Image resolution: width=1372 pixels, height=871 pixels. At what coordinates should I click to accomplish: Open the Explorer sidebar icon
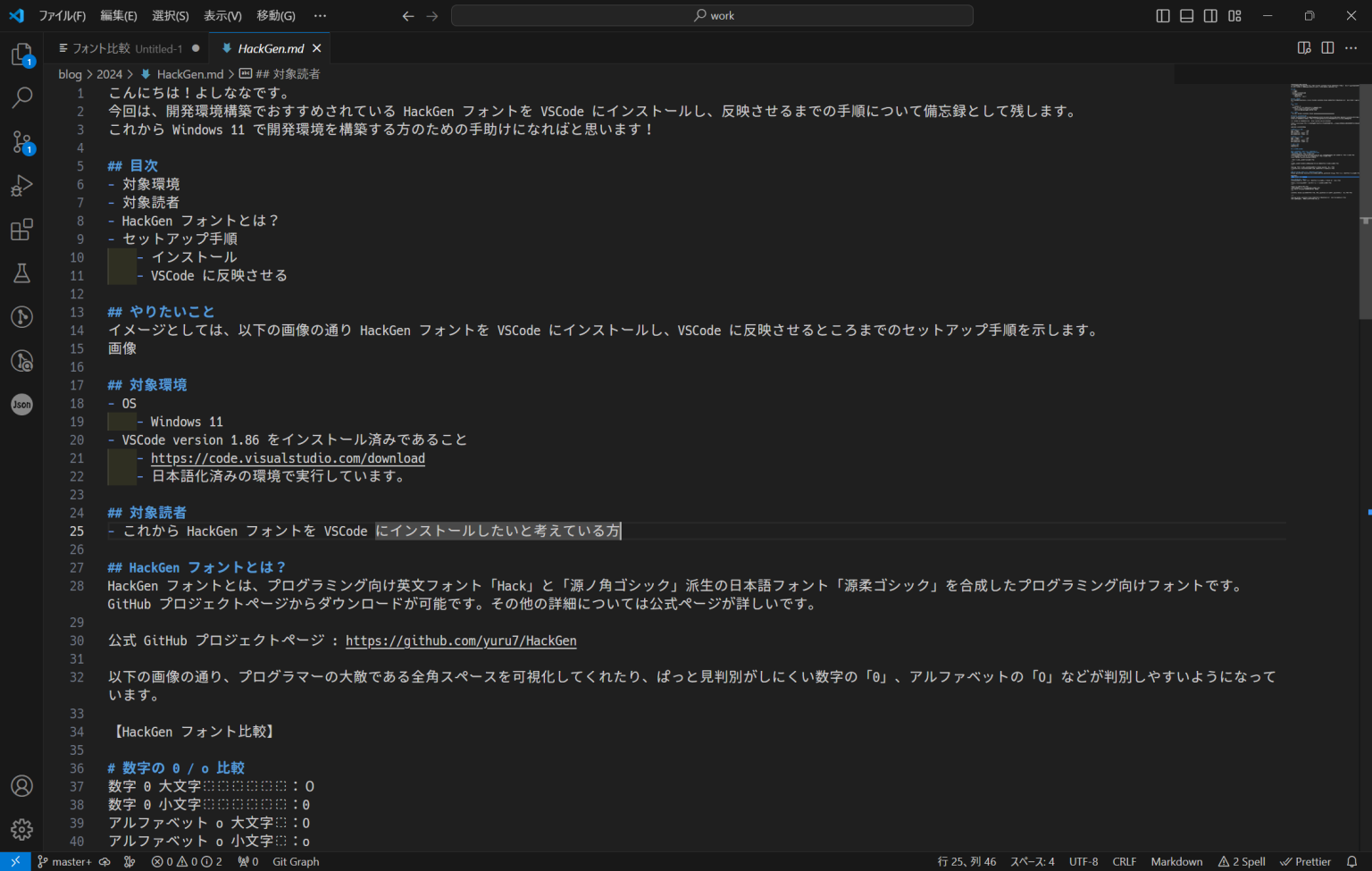[x=21, y=55]
